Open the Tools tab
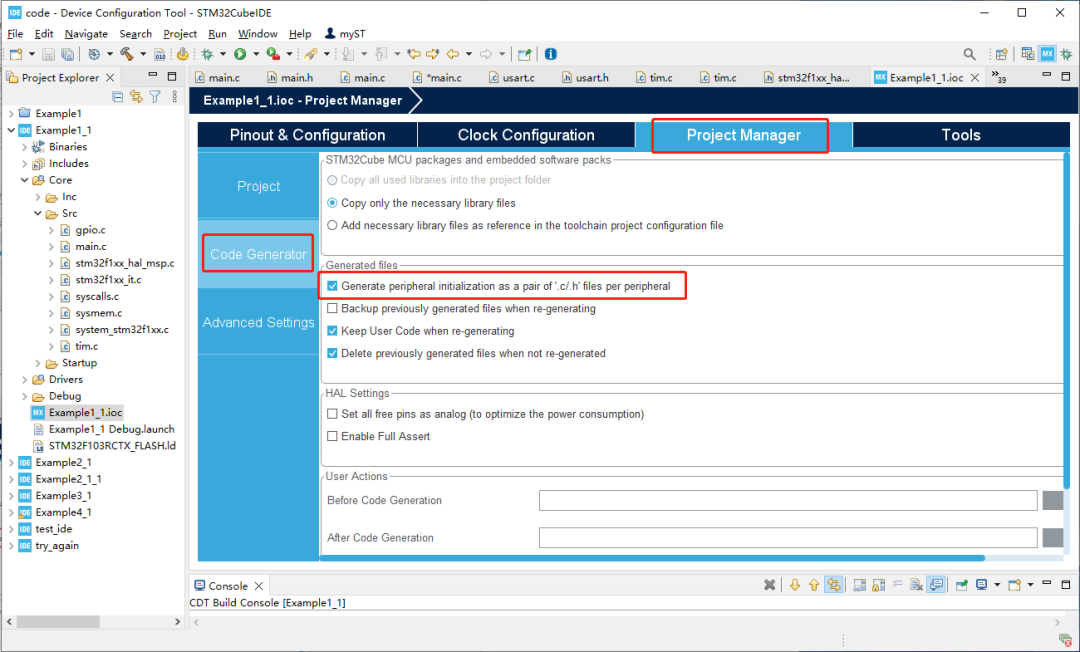1080x652 pixels. click(961, 135)
